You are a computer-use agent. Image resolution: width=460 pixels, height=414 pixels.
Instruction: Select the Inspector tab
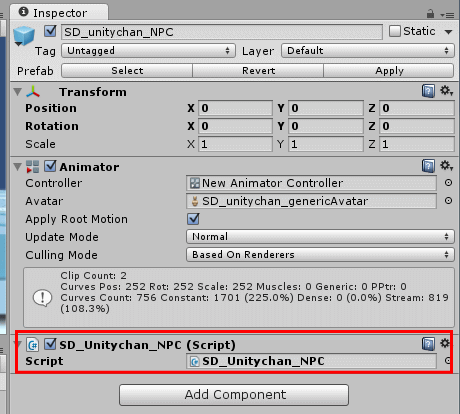coord(59,13)
